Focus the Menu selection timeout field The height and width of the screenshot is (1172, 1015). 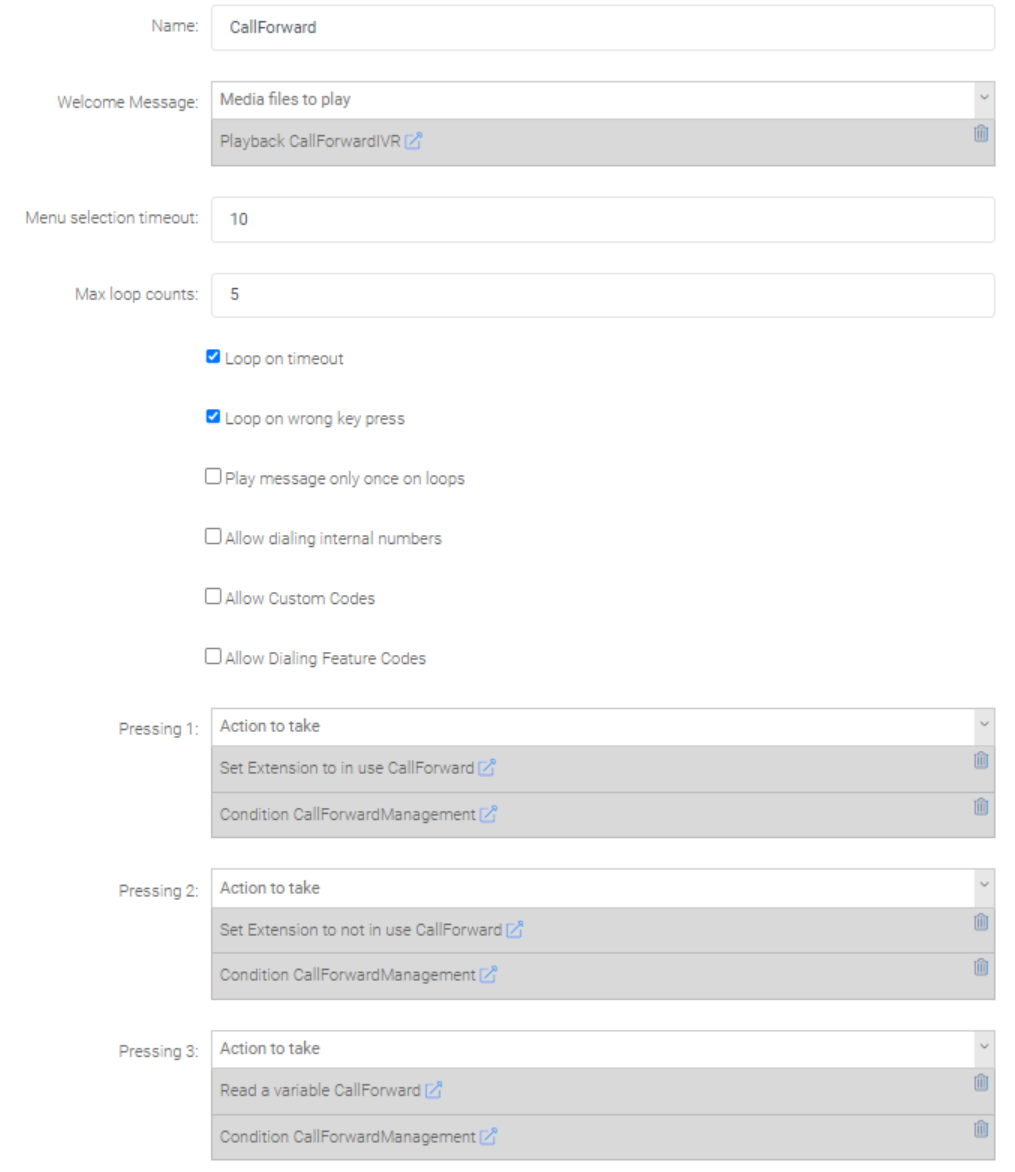click(x=602, y=219)
